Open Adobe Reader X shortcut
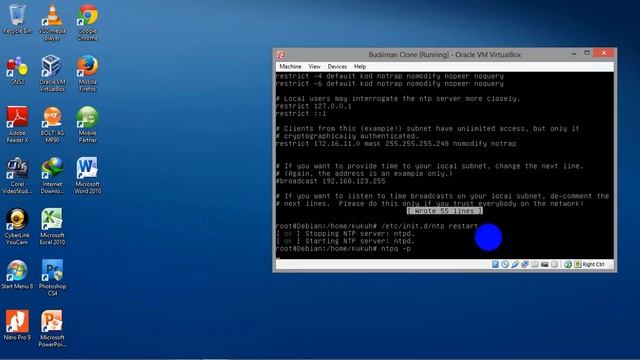 (x=17, y=124)
